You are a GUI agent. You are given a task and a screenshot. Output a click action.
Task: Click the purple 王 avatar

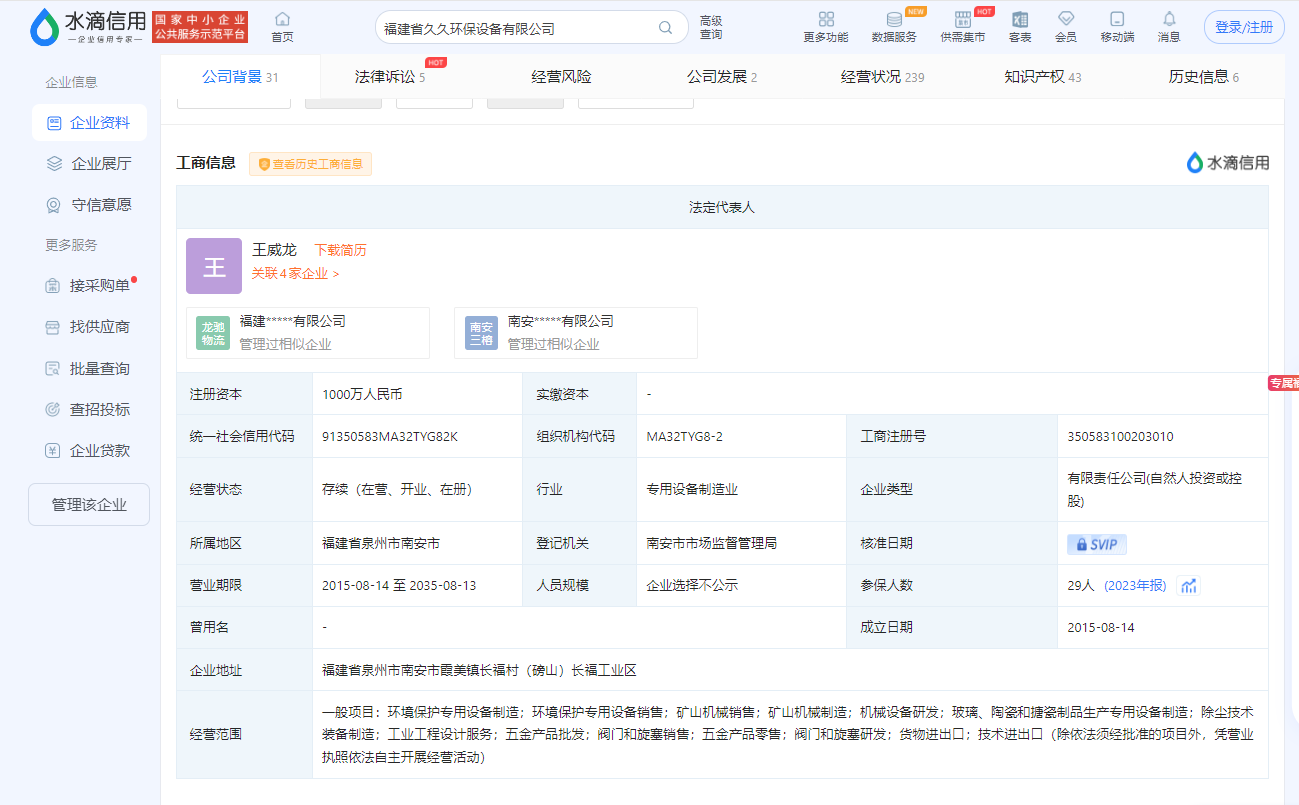tap(214, 266)
